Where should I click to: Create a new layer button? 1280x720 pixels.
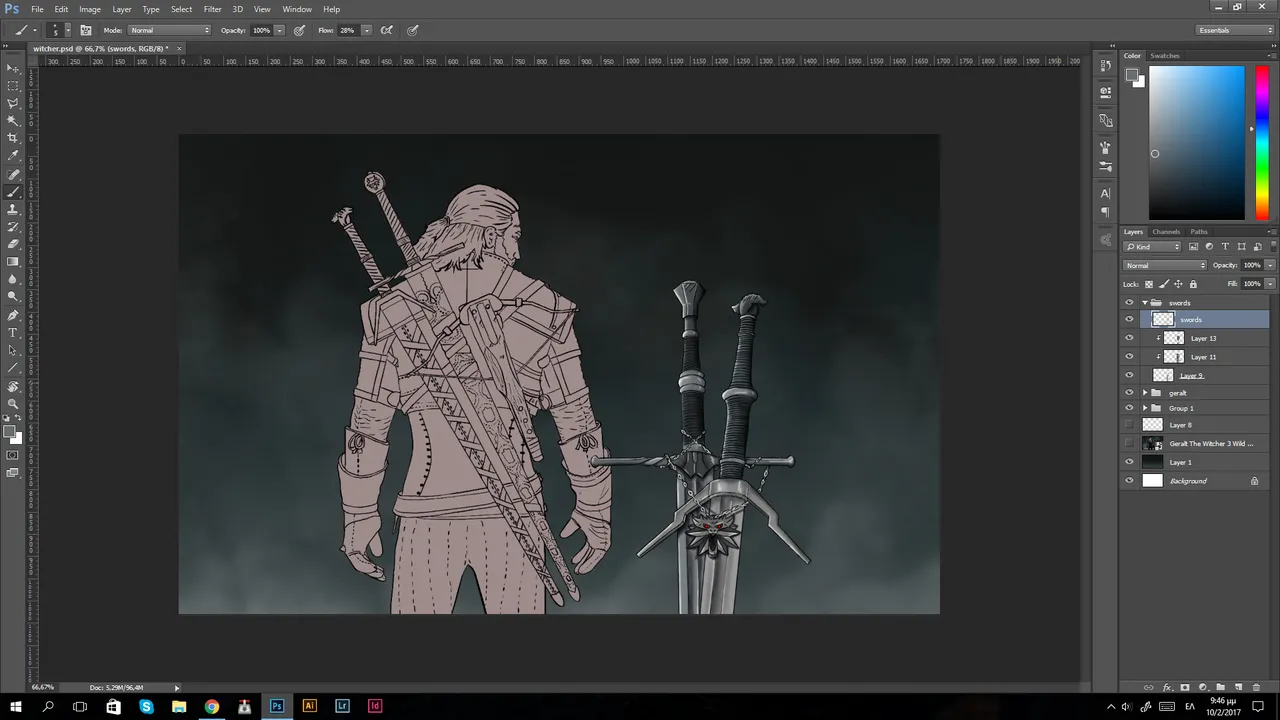[1239, 688]
